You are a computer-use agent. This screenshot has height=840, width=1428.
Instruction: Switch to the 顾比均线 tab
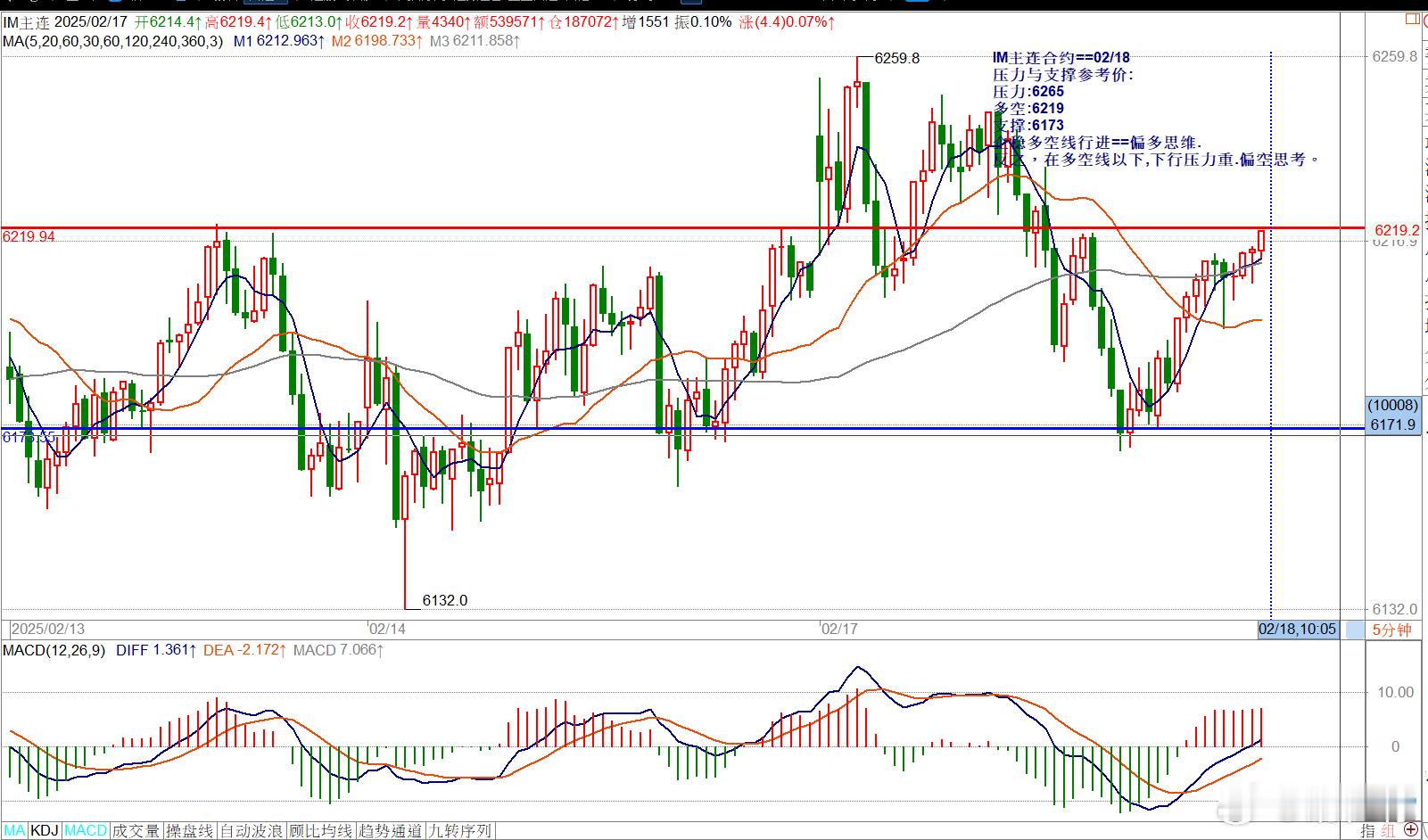(x=321, y=831)
